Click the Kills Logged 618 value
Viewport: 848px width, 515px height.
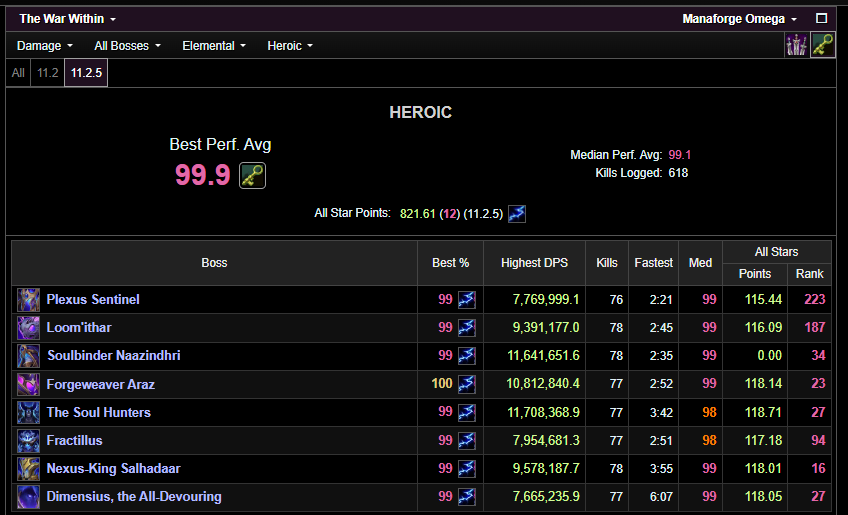click(x=678, y=173)
